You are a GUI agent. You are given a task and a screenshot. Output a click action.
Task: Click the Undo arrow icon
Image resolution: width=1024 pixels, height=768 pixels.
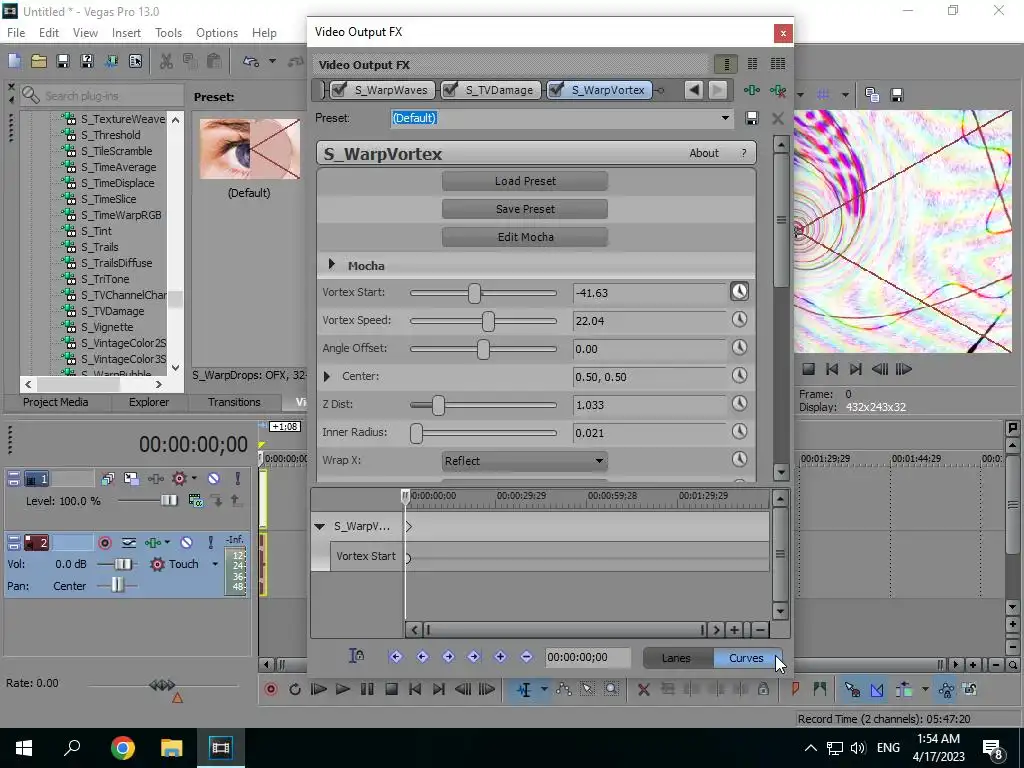(x=251, y=61)
